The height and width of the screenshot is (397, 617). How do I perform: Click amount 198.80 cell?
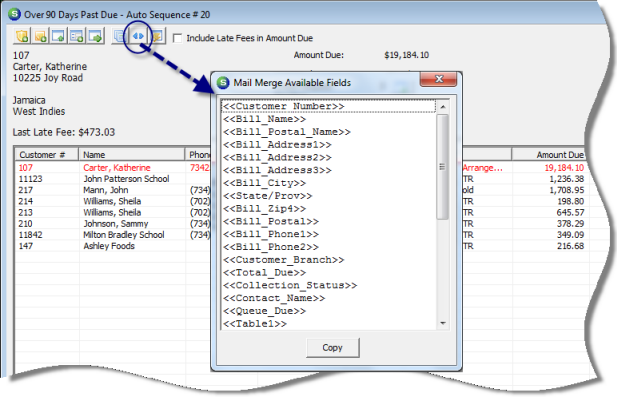(x=570, y=201)
